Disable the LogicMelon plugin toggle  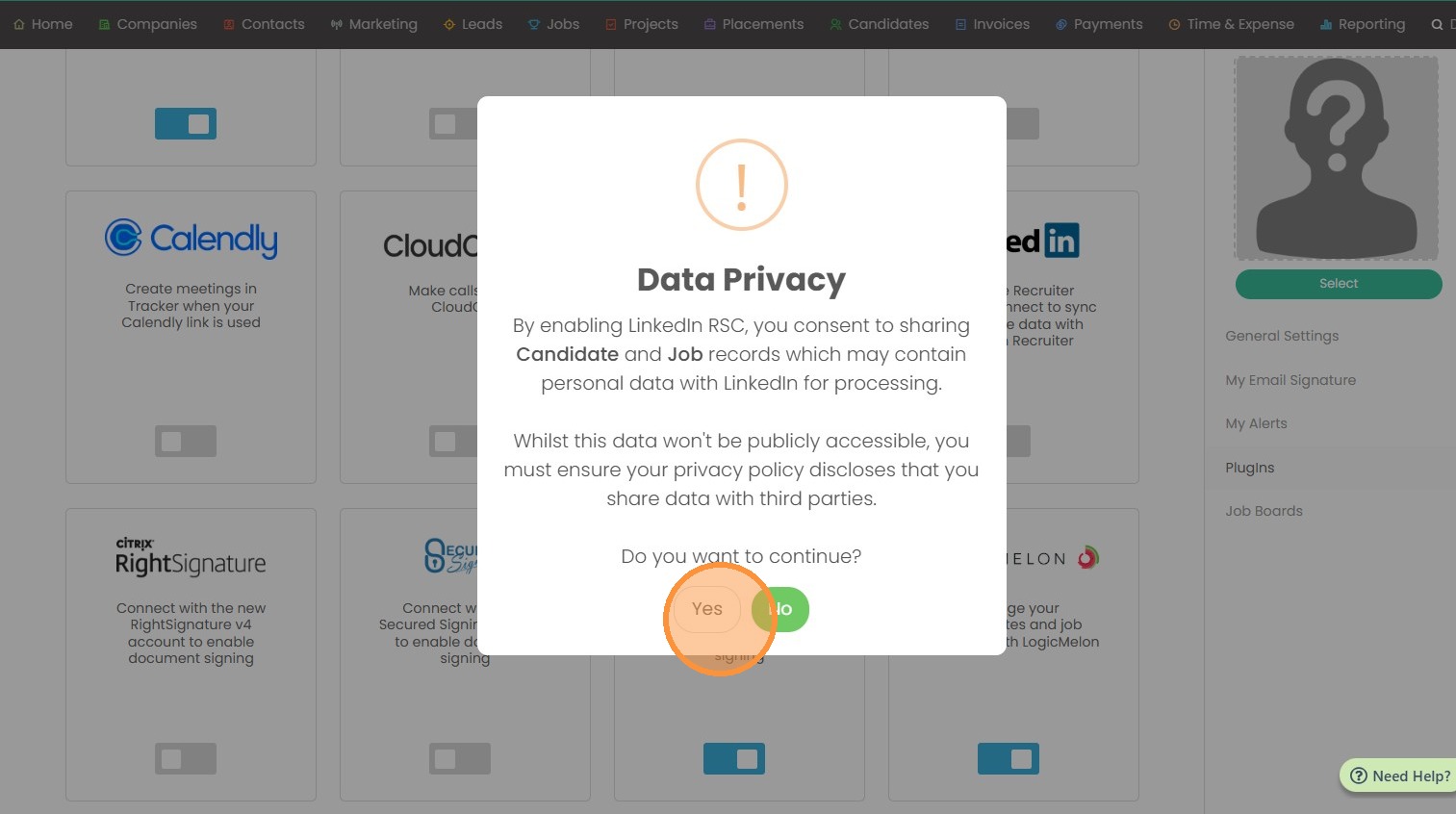(1009, 759)
